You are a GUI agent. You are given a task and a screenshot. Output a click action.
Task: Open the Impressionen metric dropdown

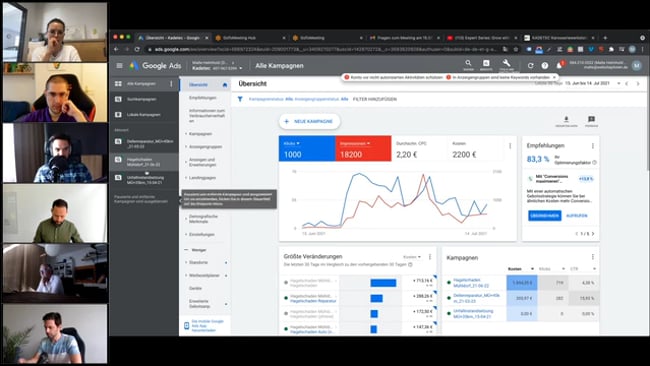pyautogui.click(x=355, y=143)
